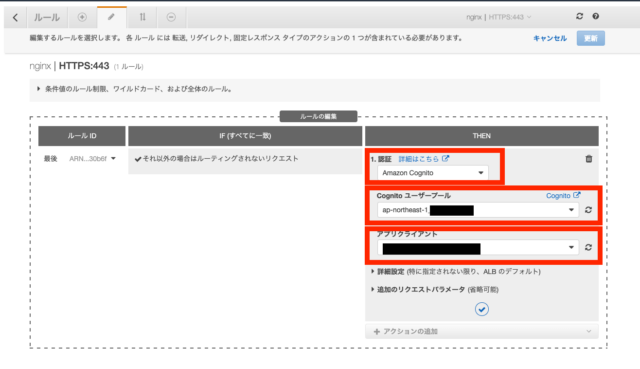This screenshot has height=369, width=640.
Task: Refresh the app client list
Action: click(x=588, y=247)
